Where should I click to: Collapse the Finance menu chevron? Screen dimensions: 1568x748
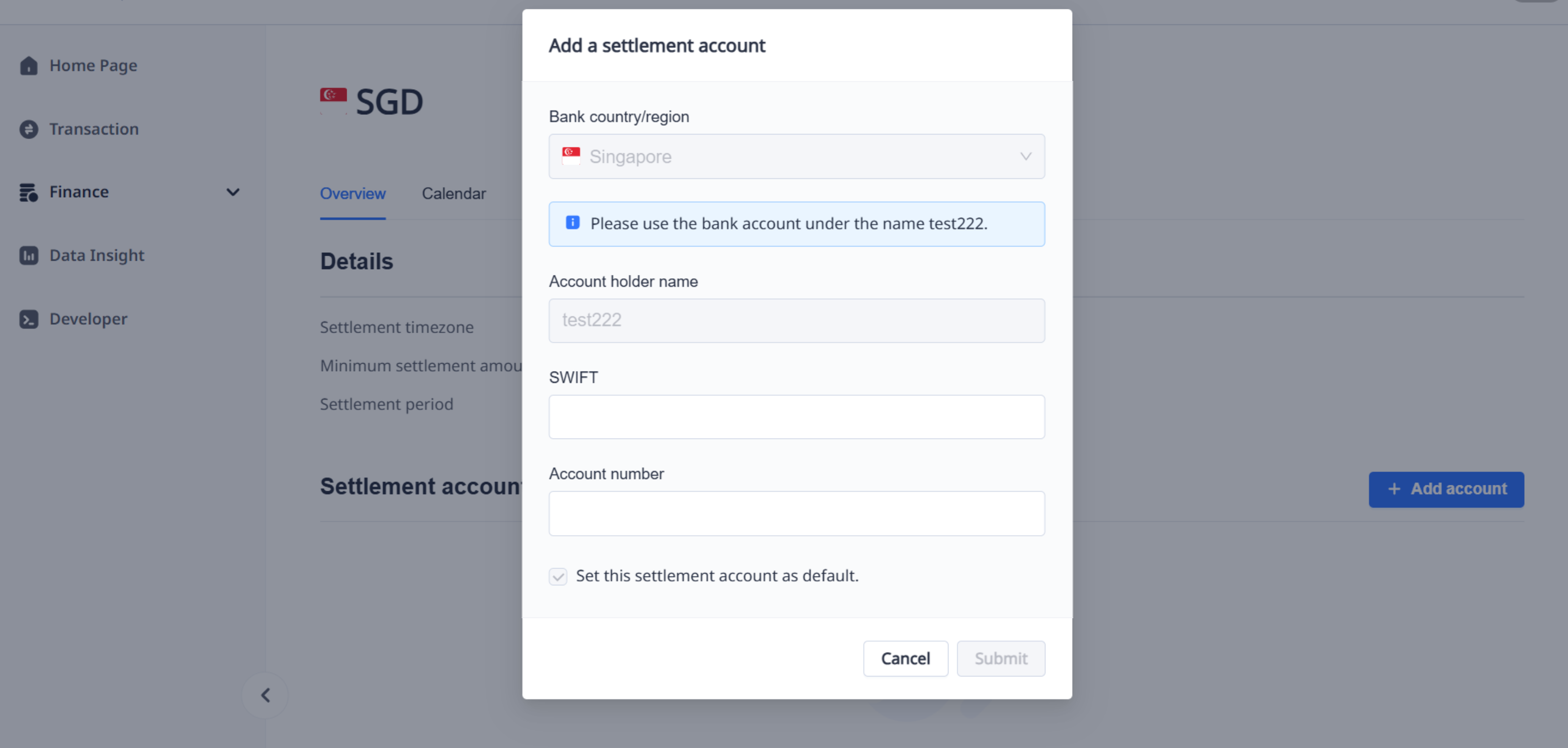coord(233,192)
